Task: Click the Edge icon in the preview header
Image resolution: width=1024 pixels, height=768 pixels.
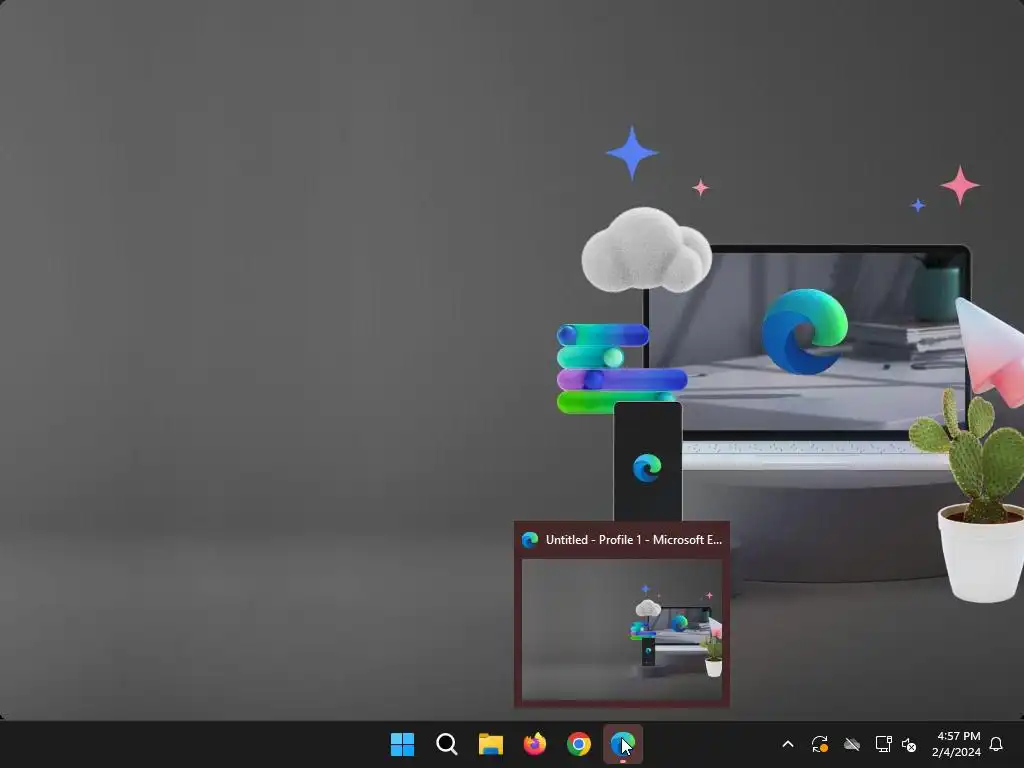Action: (530, 539)
